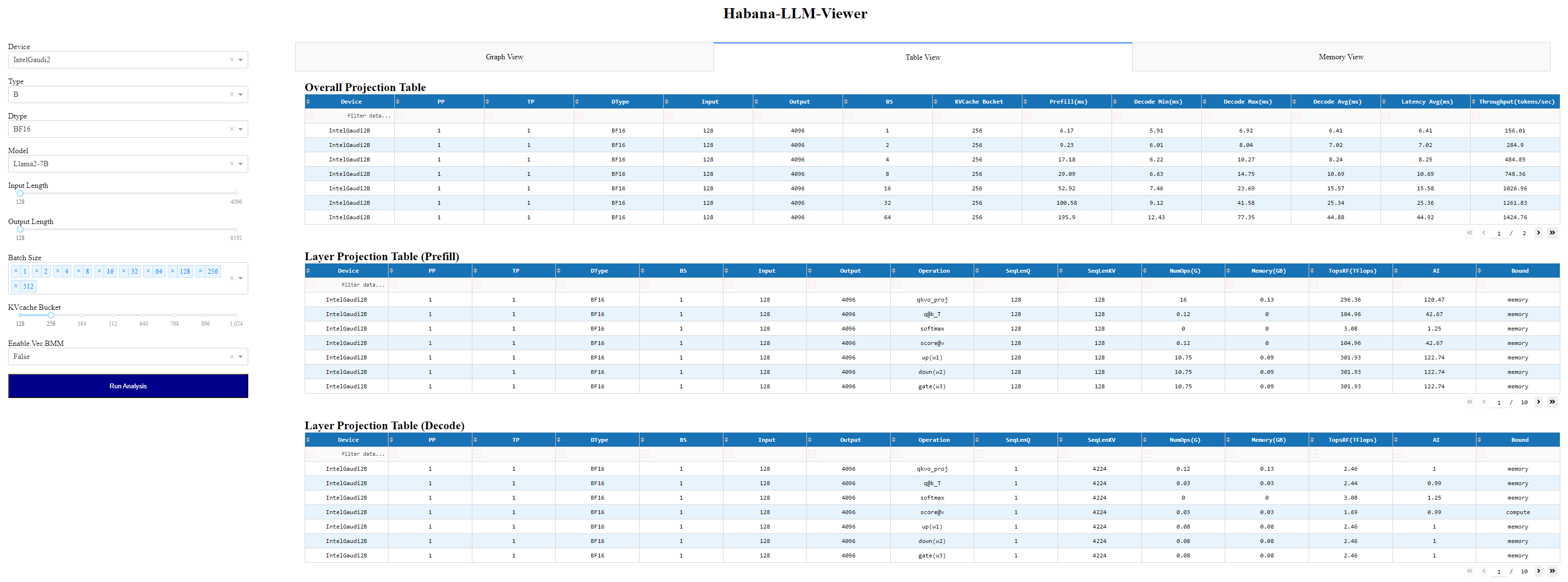Sort Overall Projection Table by Device column
The width and height of the screenshot is (1568, 582).
[x=308, y=102]
